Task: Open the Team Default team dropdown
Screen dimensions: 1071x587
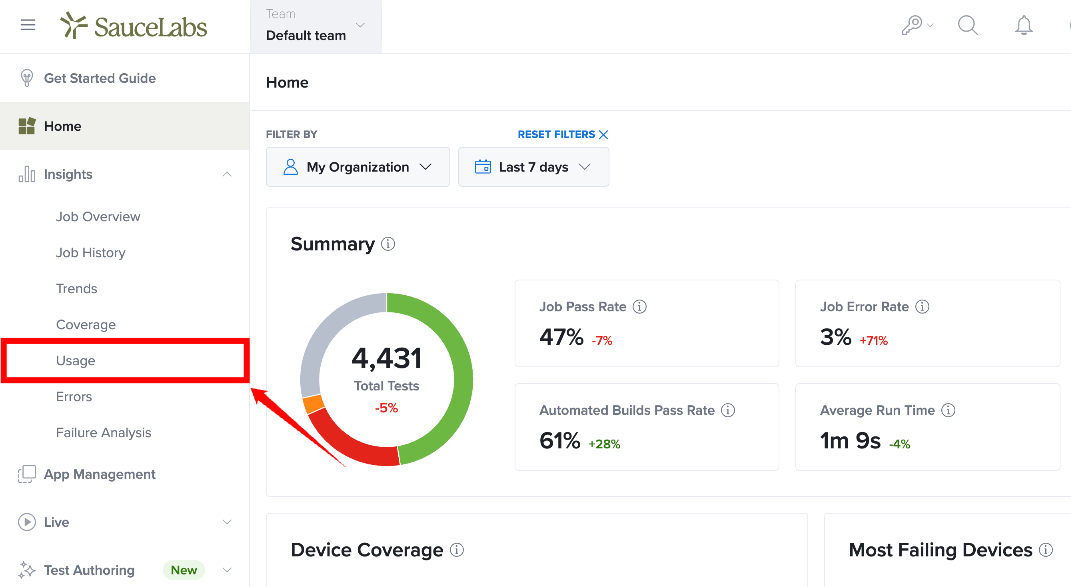Action: pyautogui.click(x=316, y=26)
